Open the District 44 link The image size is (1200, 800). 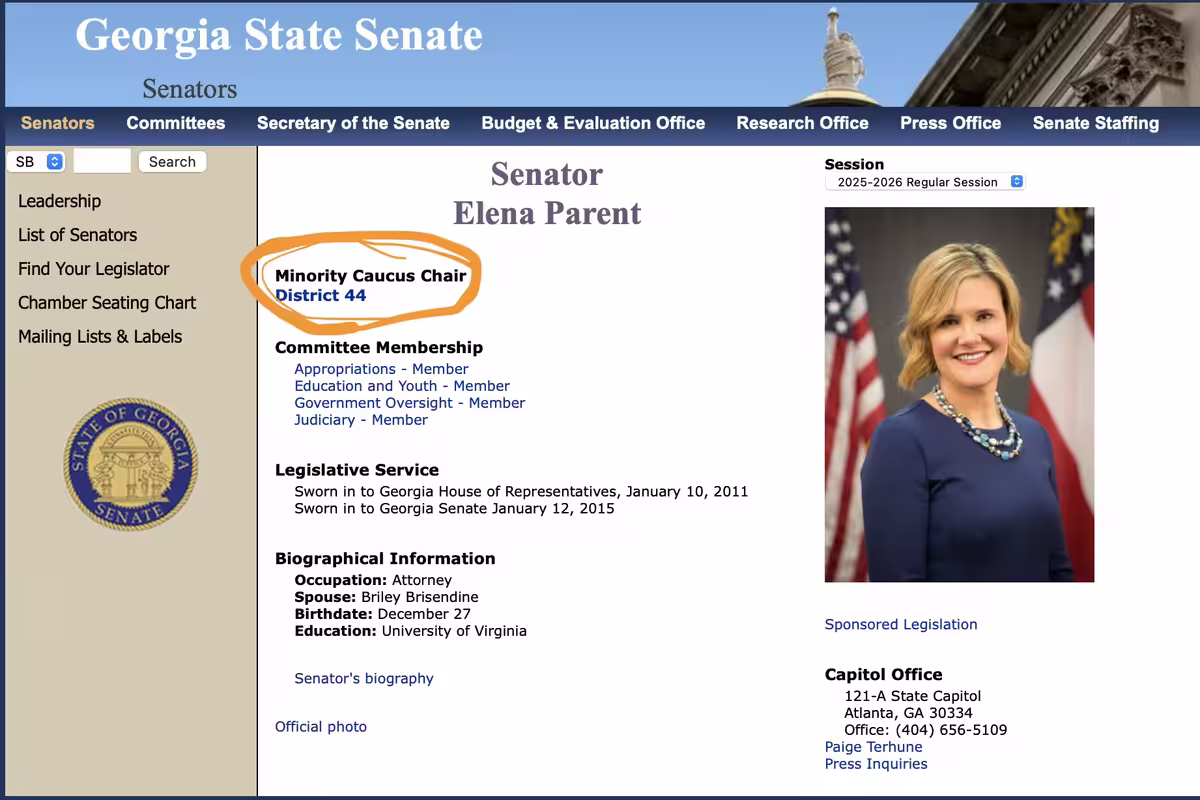click(x=320, y=295)
